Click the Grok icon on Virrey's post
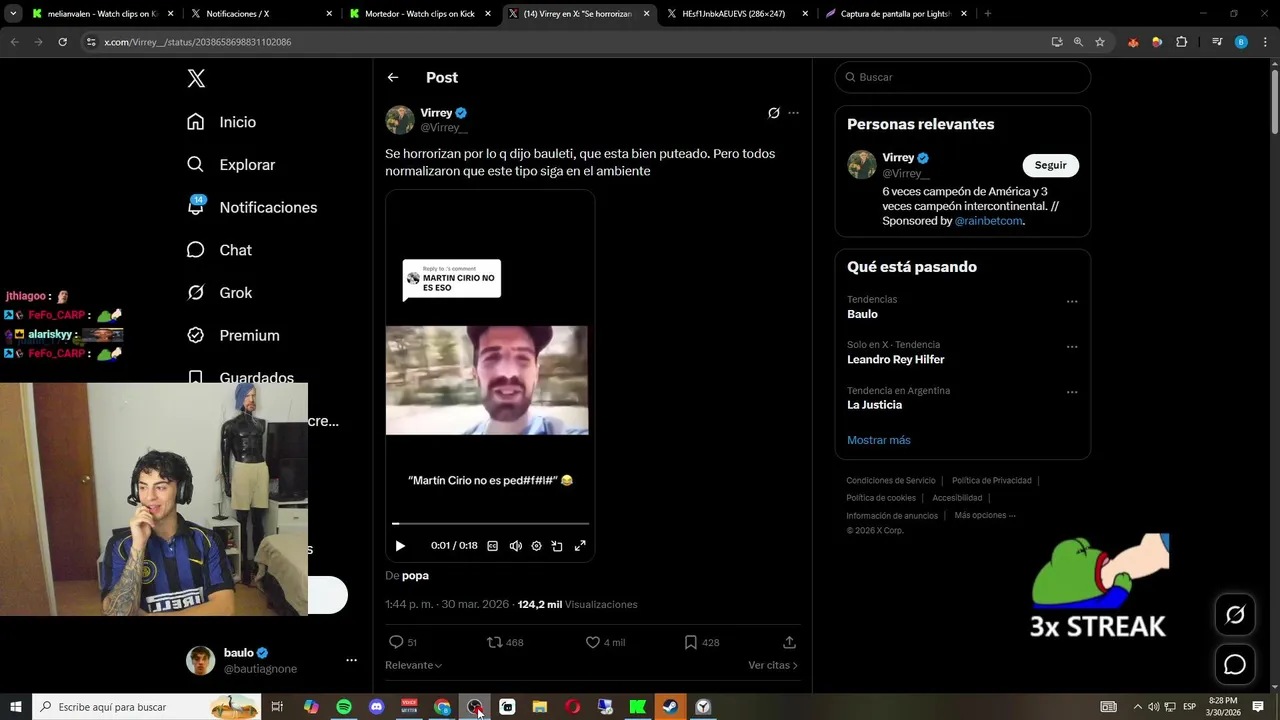The image size is (1280, 720). click(773, 113)
